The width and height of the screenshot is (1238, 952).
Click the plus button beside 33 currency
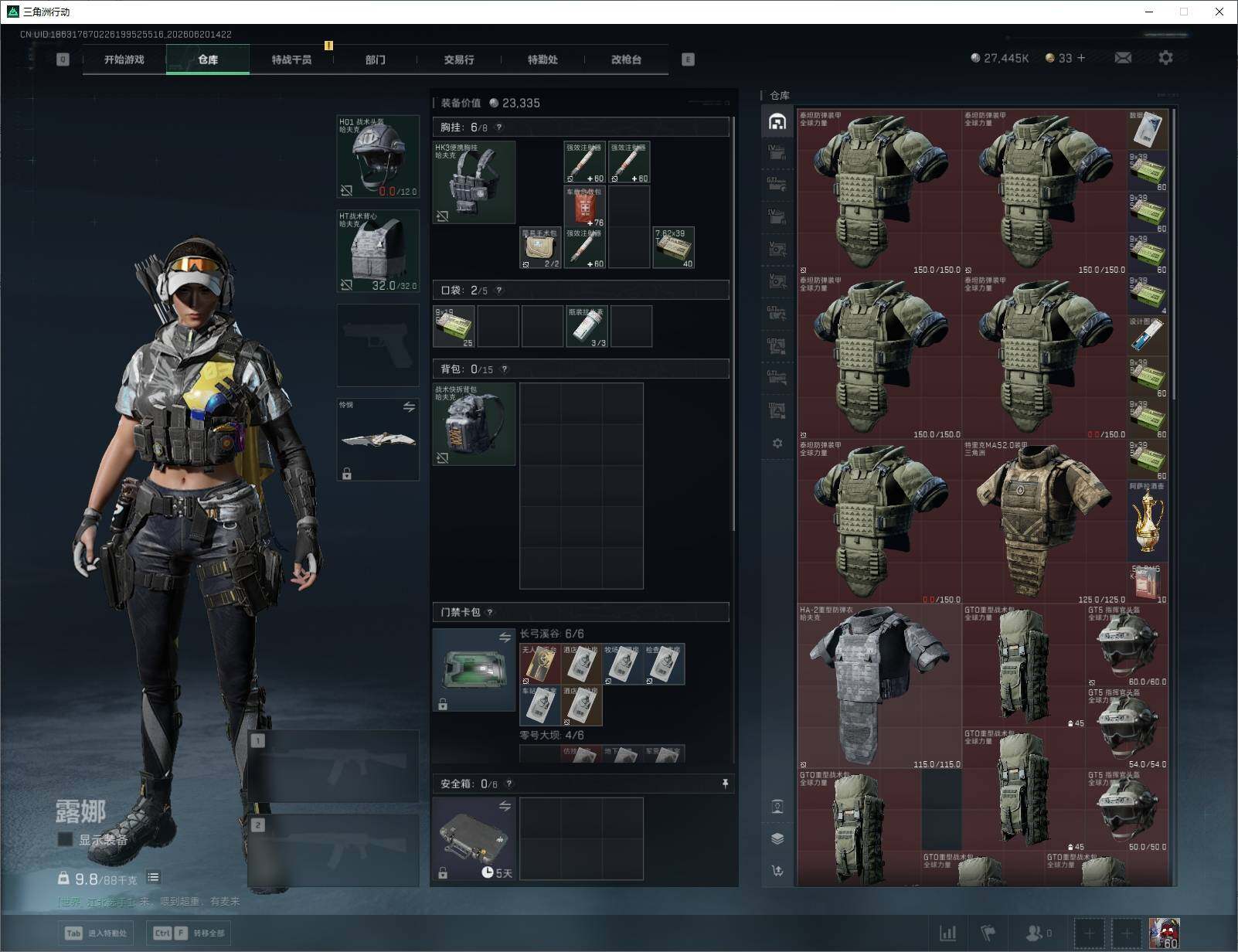pos(1081,58)
